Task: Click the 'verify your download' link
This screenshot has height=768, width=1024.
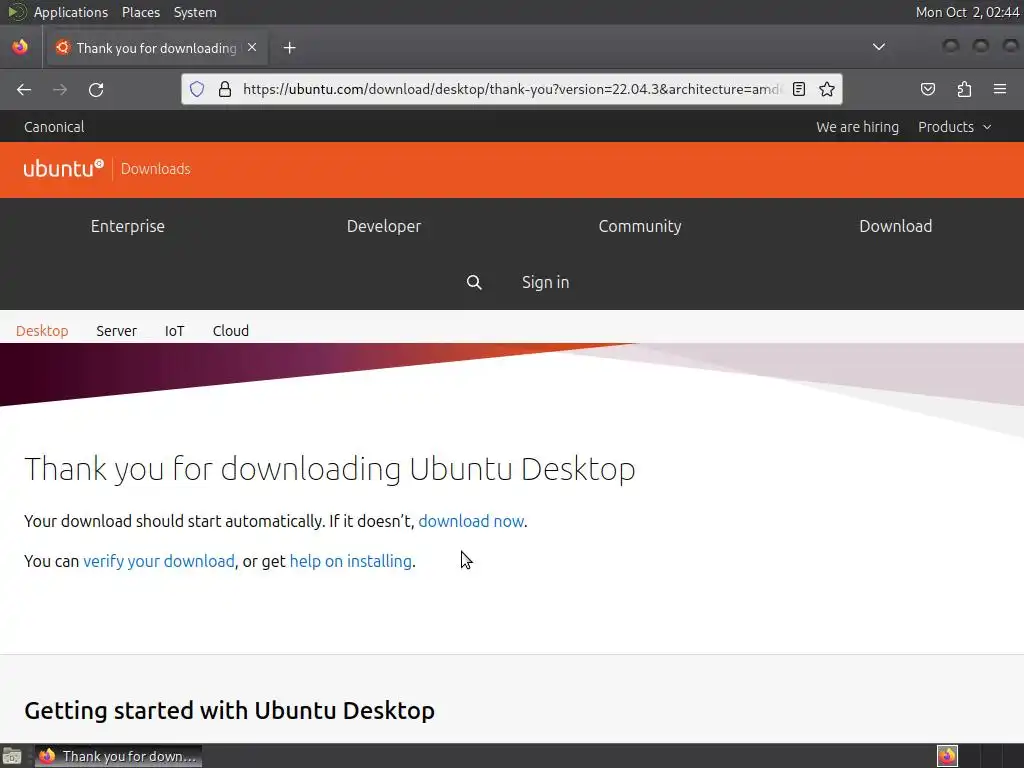Action: [x=159, y=561]
